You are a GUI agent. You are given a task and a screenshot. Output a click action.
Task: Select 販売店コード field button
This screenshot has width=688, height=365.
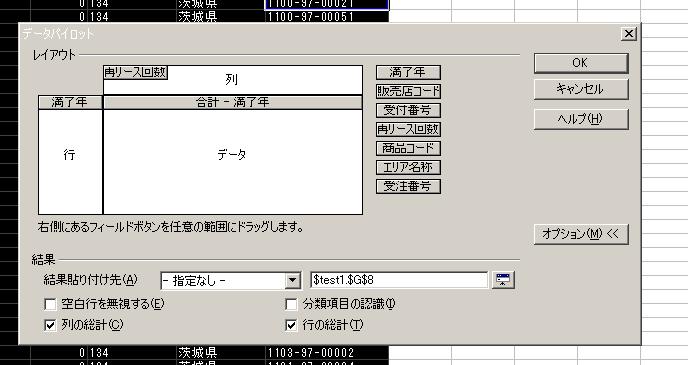coord(408,91)
